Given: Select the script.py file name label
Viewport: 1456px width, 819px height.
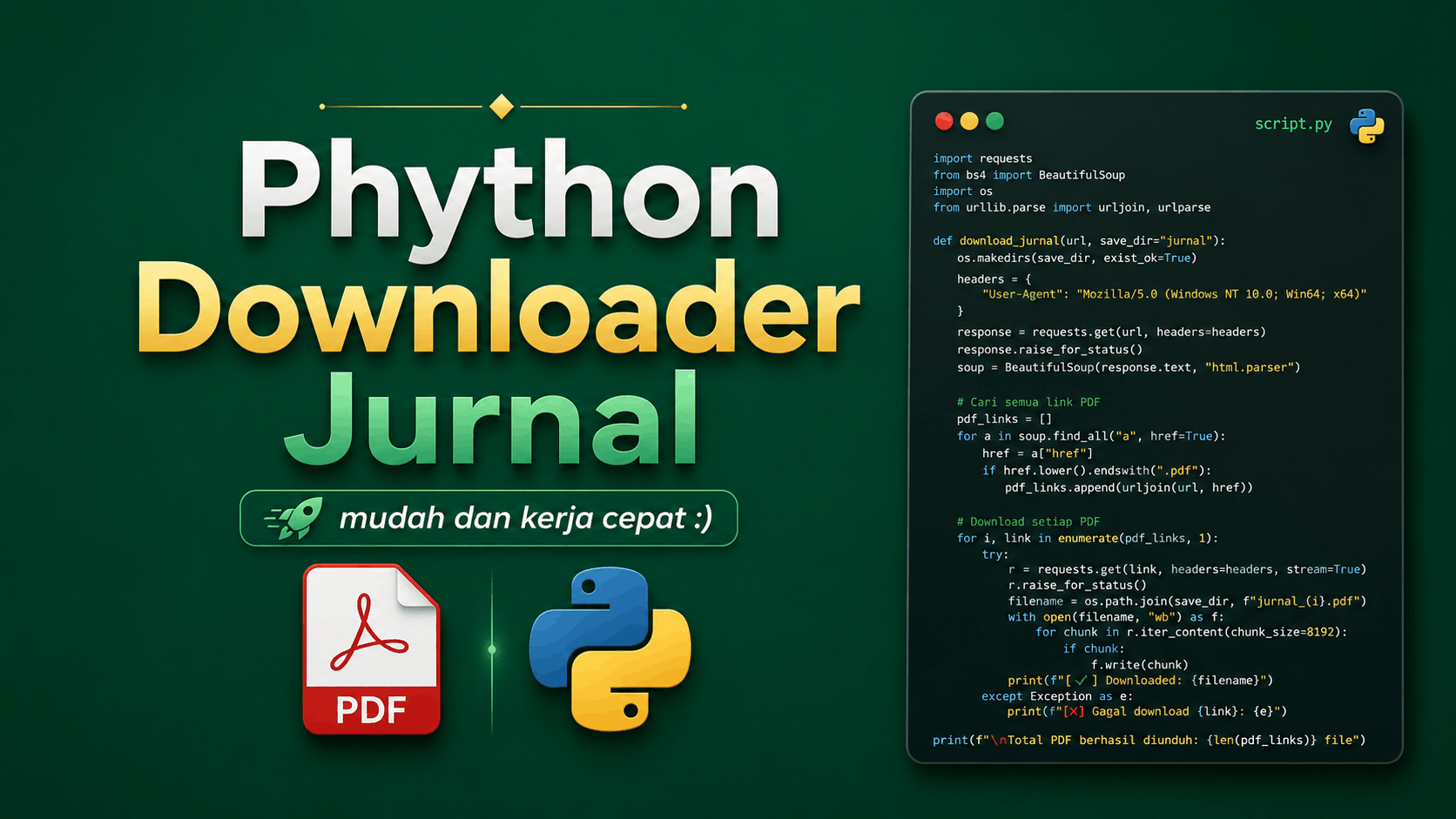Looking at the screenshot, I should [1293, 124].
